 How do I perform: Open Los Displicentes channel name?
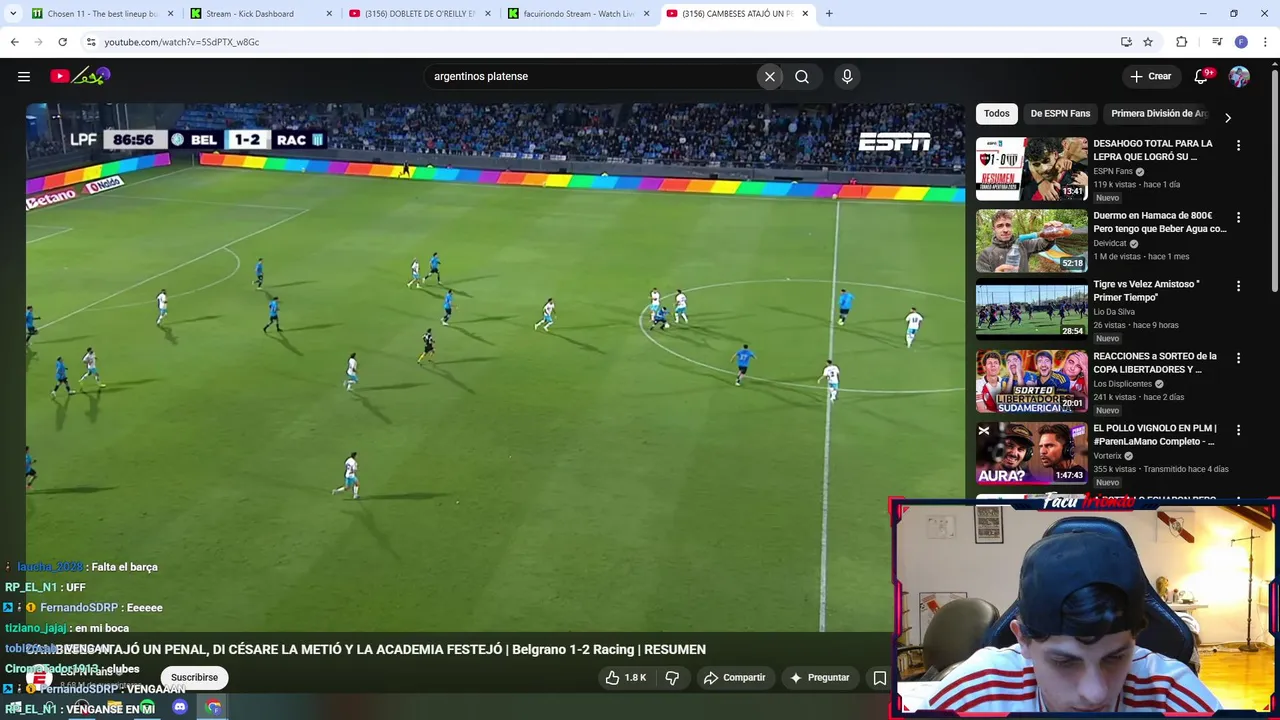(x=1123, y=384)
